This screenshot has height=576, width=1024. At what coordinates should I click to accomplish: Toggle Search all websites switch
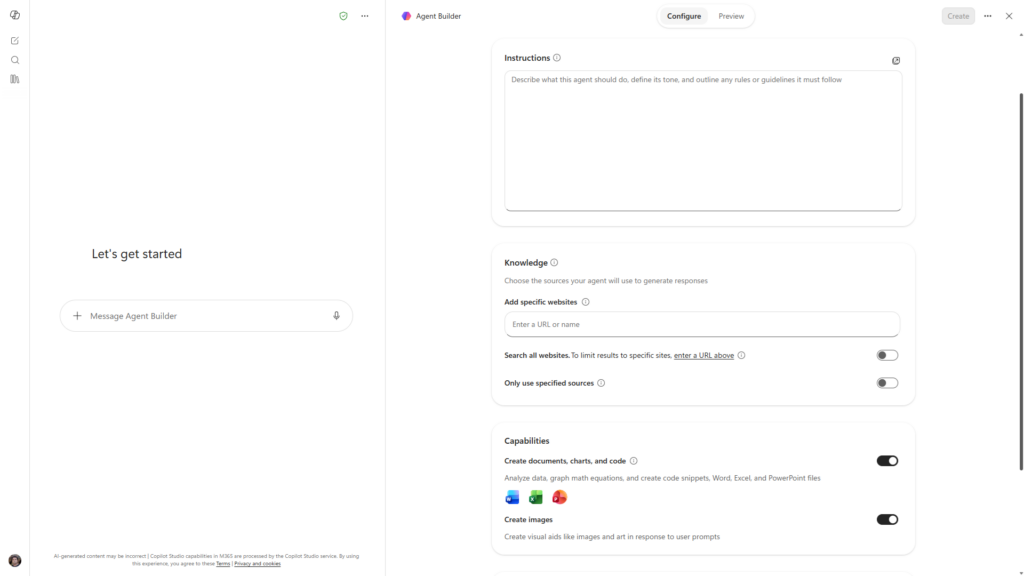[887, 355]
